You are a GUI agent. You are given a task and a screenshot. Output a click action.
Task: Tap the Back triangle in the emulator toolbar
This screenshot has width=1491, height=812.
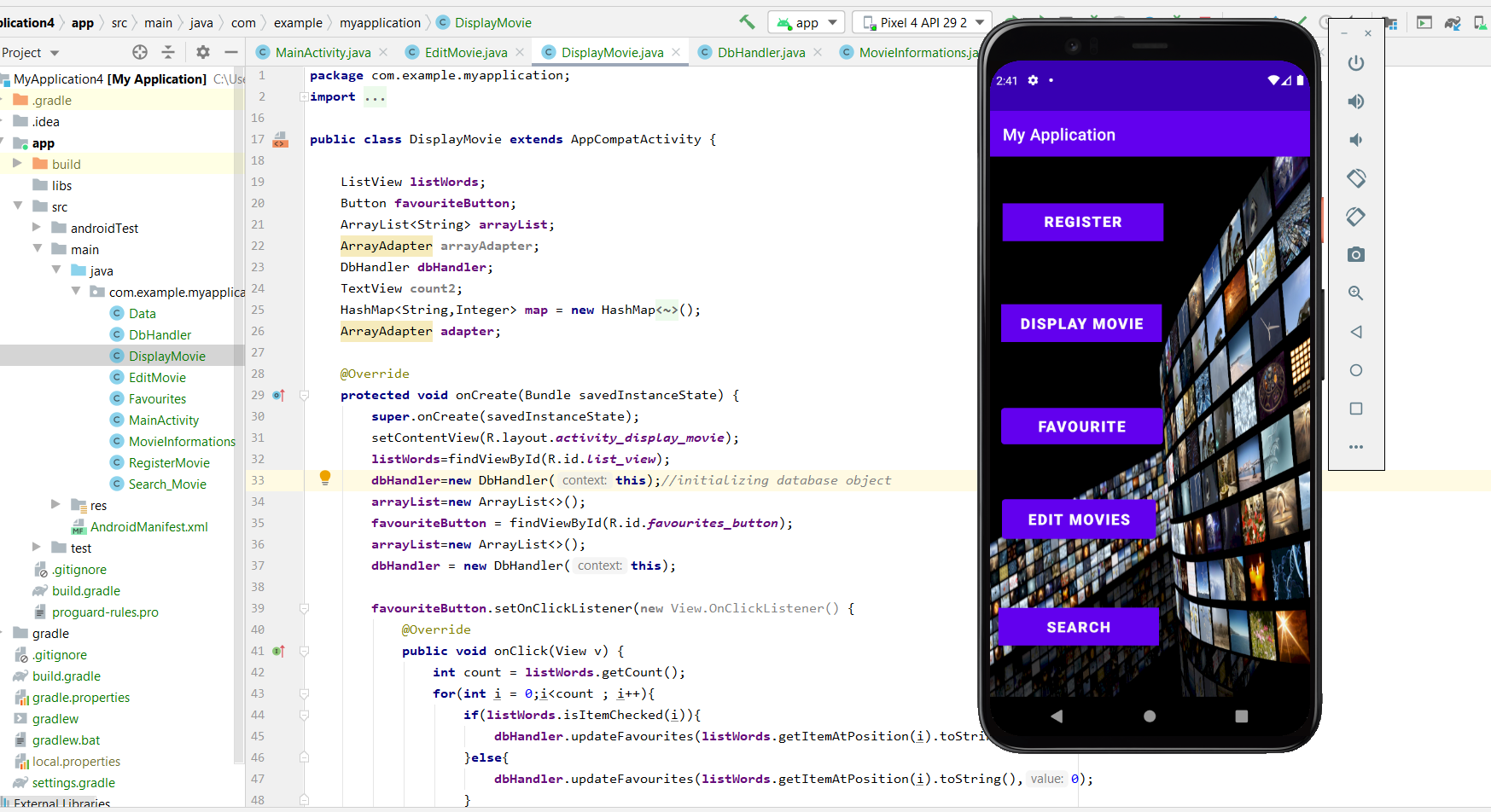(x=1357, y=332)
